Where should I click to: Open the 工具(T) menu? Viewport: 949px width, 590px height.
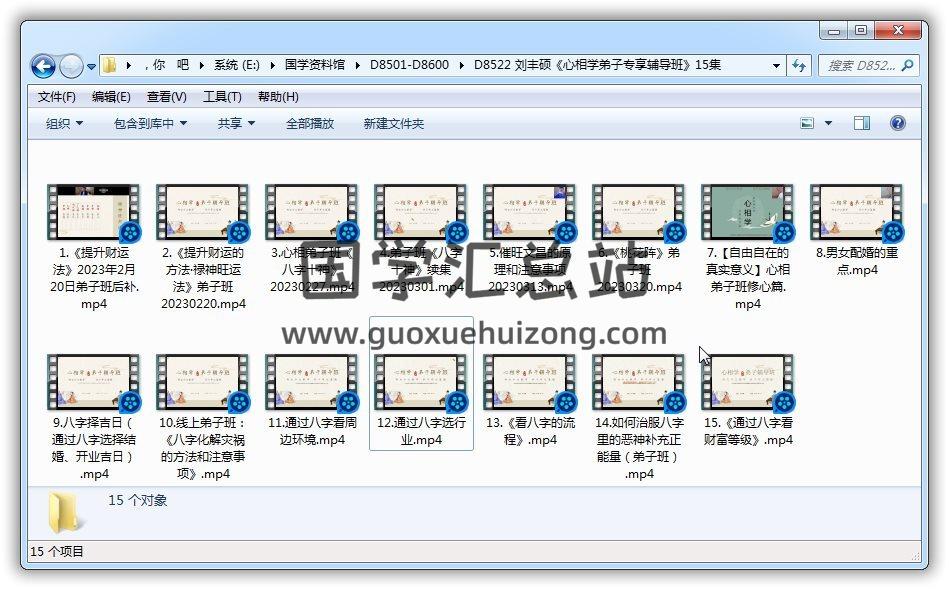click(x=222, y=97)
